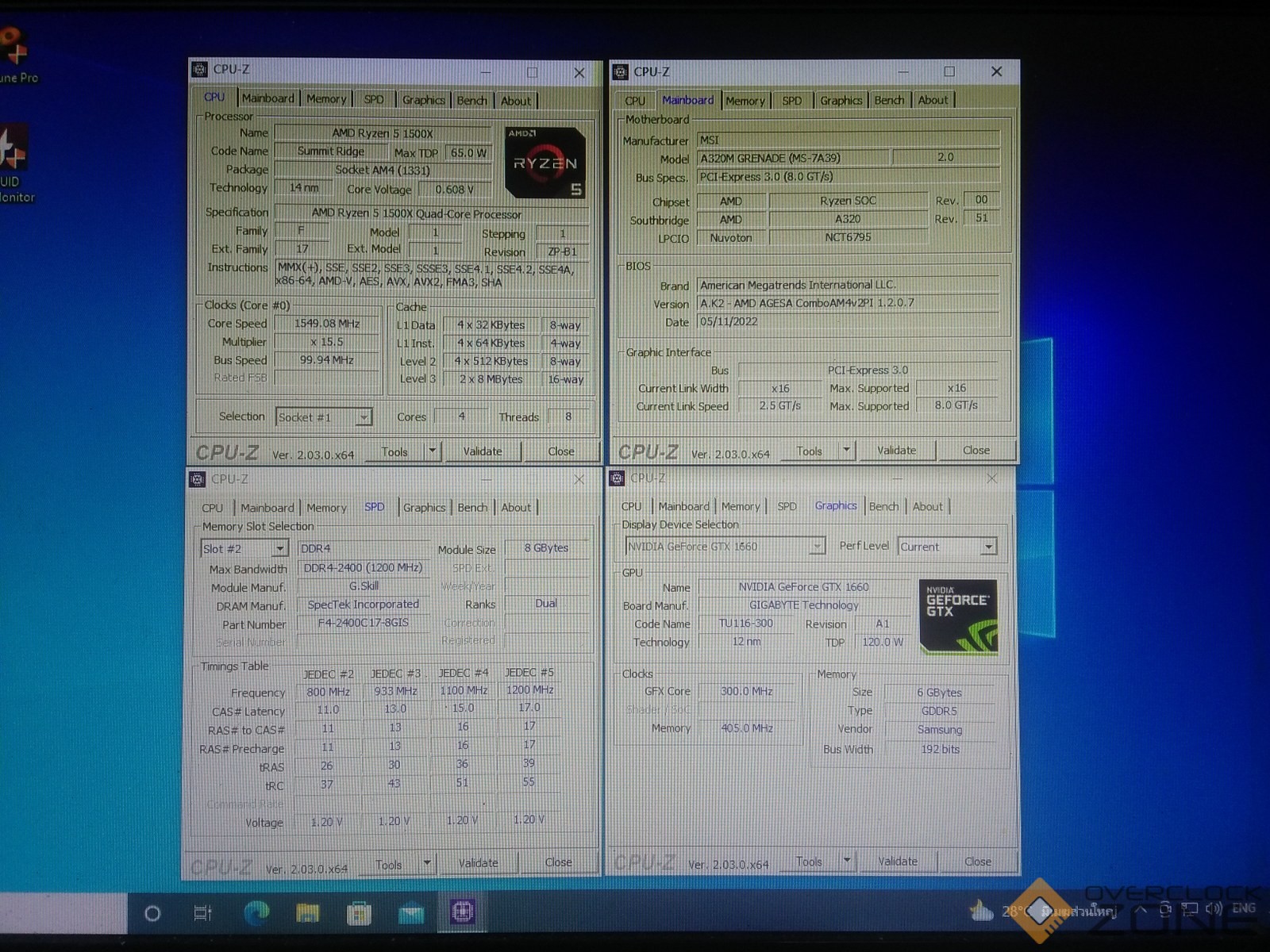Launch Microsoft Edge from the taskbar
Viewport: 1270px width, 952px height.
[x=256, y=913]
